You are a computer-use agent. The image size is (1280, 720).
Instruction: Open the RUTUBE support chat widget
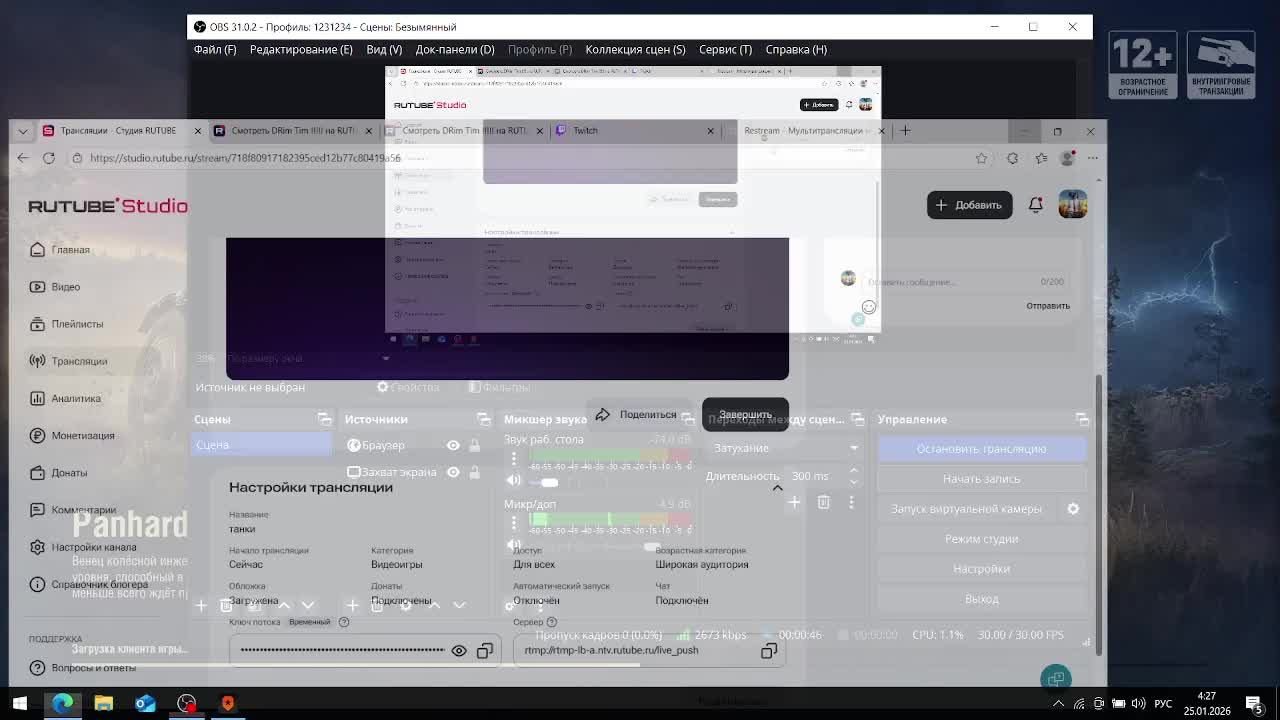(1056, 679)
